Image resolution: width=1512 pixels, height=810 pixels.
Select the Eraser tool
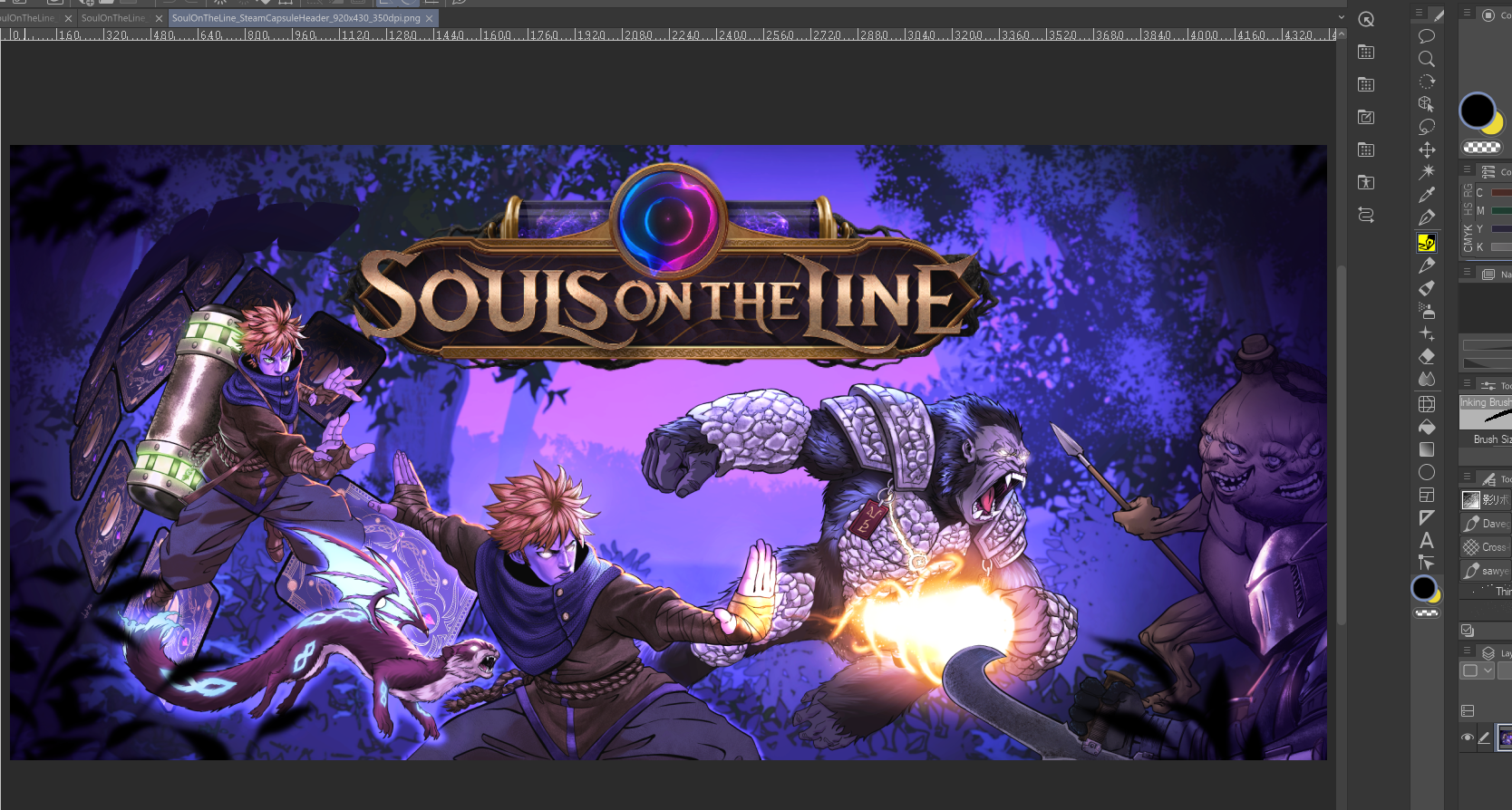click(x=1427, y=356)
